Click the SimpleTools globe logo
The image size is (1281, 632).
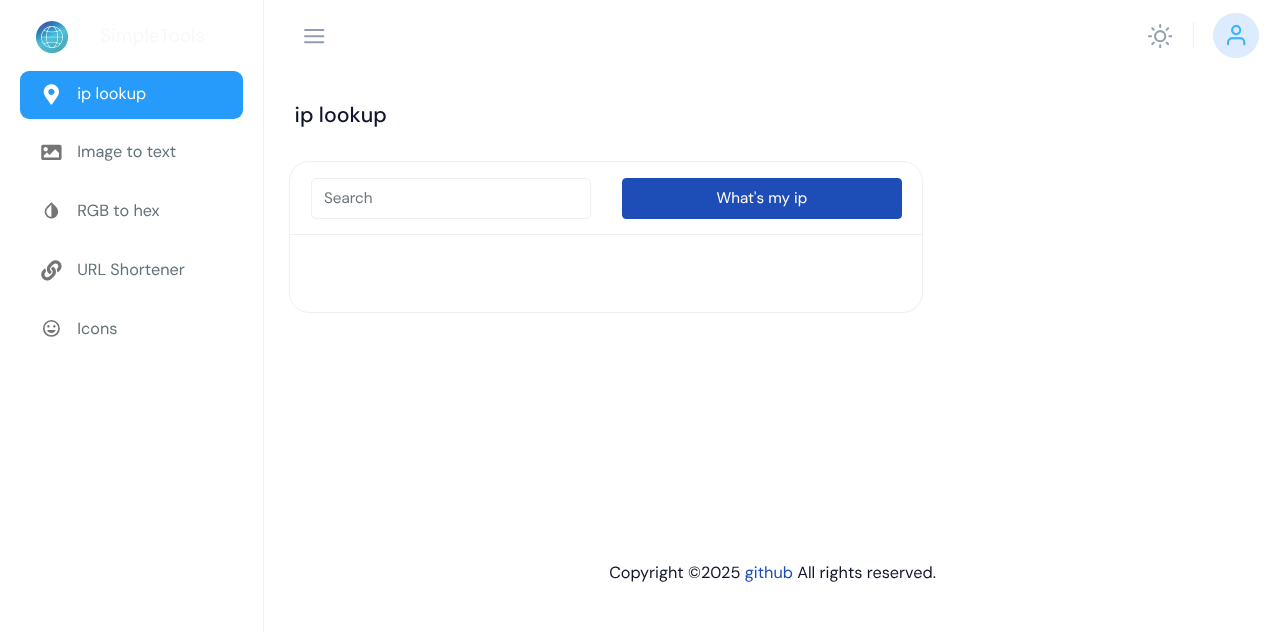pos(52,37)
